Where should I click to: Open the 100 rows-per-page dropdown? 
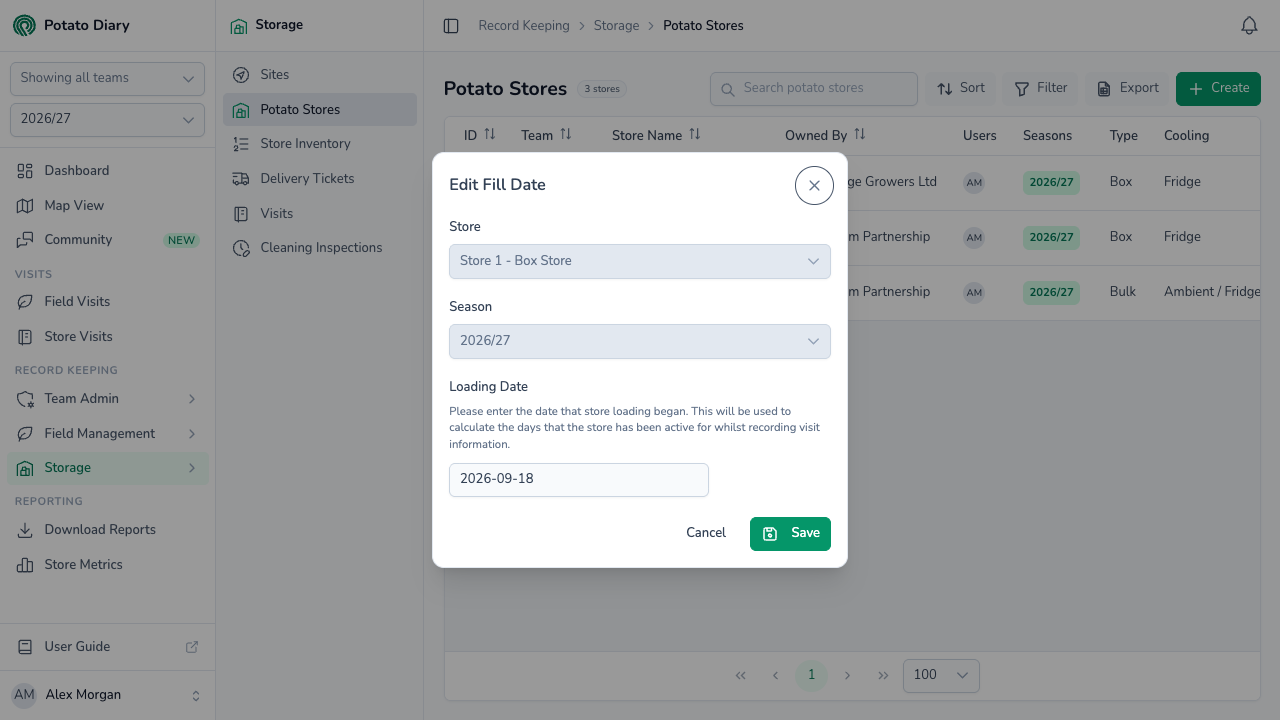941,675
